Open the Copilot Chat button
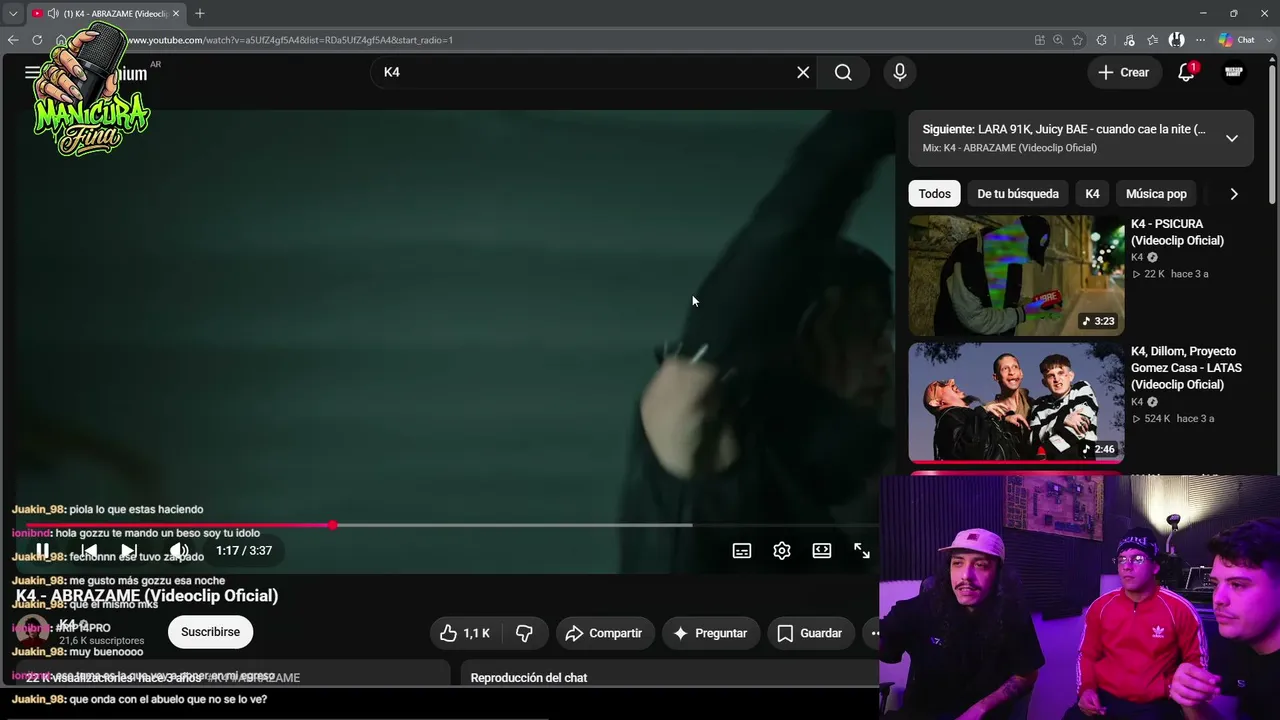The height and width of the screenshot is (720, 1280). (x=1237, y=40)
